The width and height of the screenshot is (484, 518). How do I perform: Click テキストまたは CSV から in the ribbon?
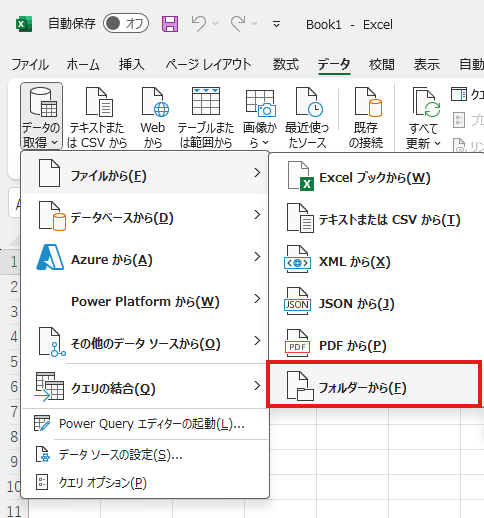(97, 117)
